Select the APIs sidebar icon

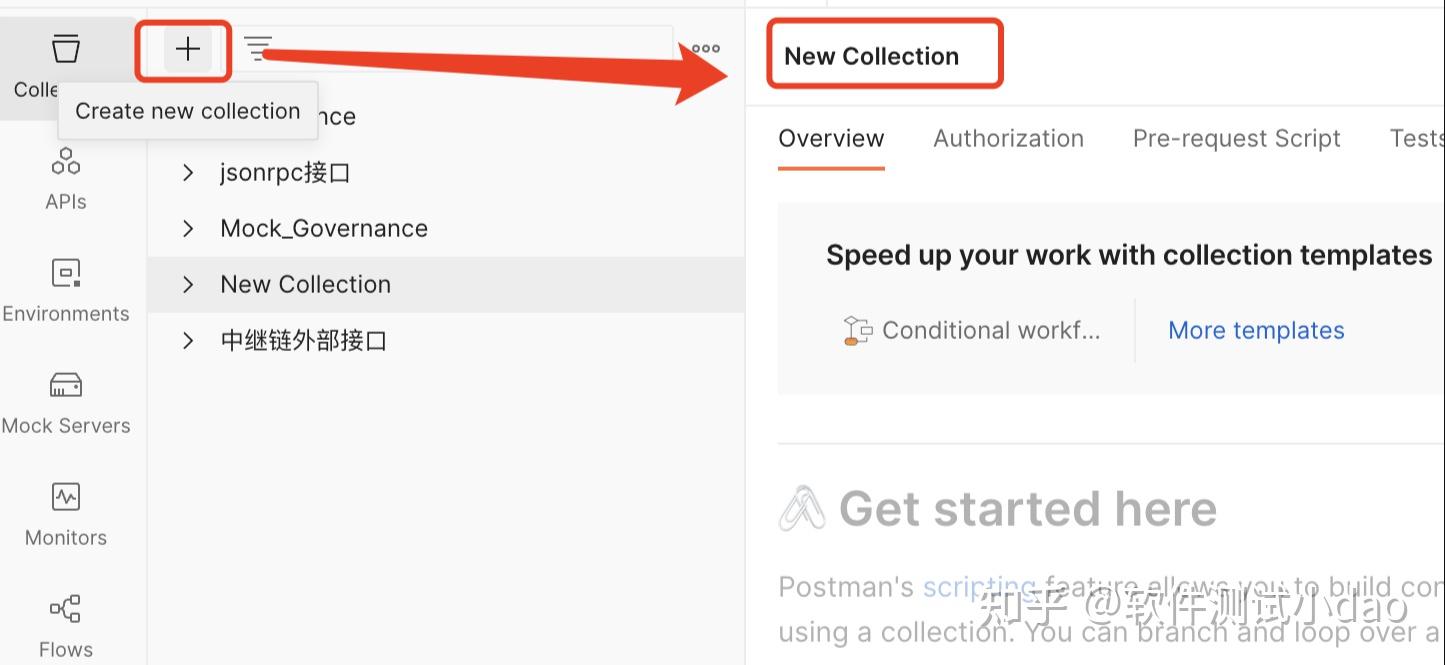click(x=65, y=175)
